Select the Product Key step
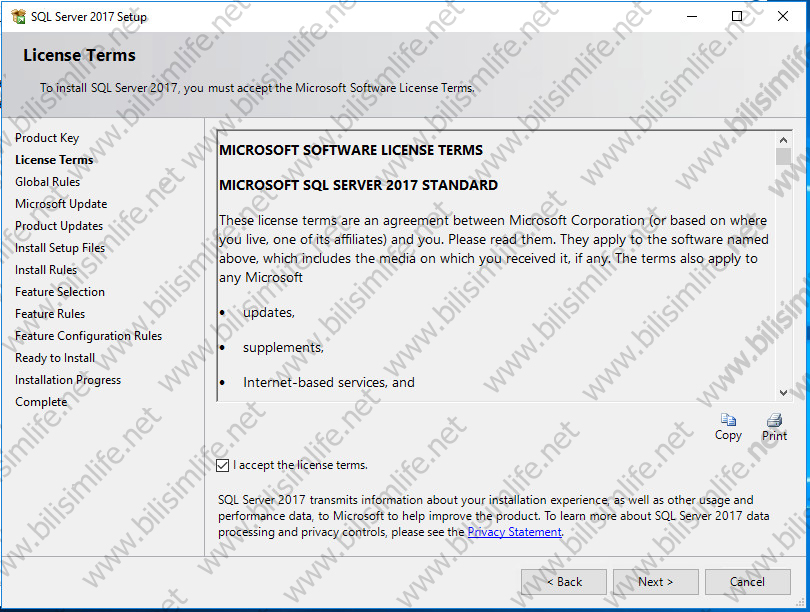810x612 pixels. (x=47, y=138)
